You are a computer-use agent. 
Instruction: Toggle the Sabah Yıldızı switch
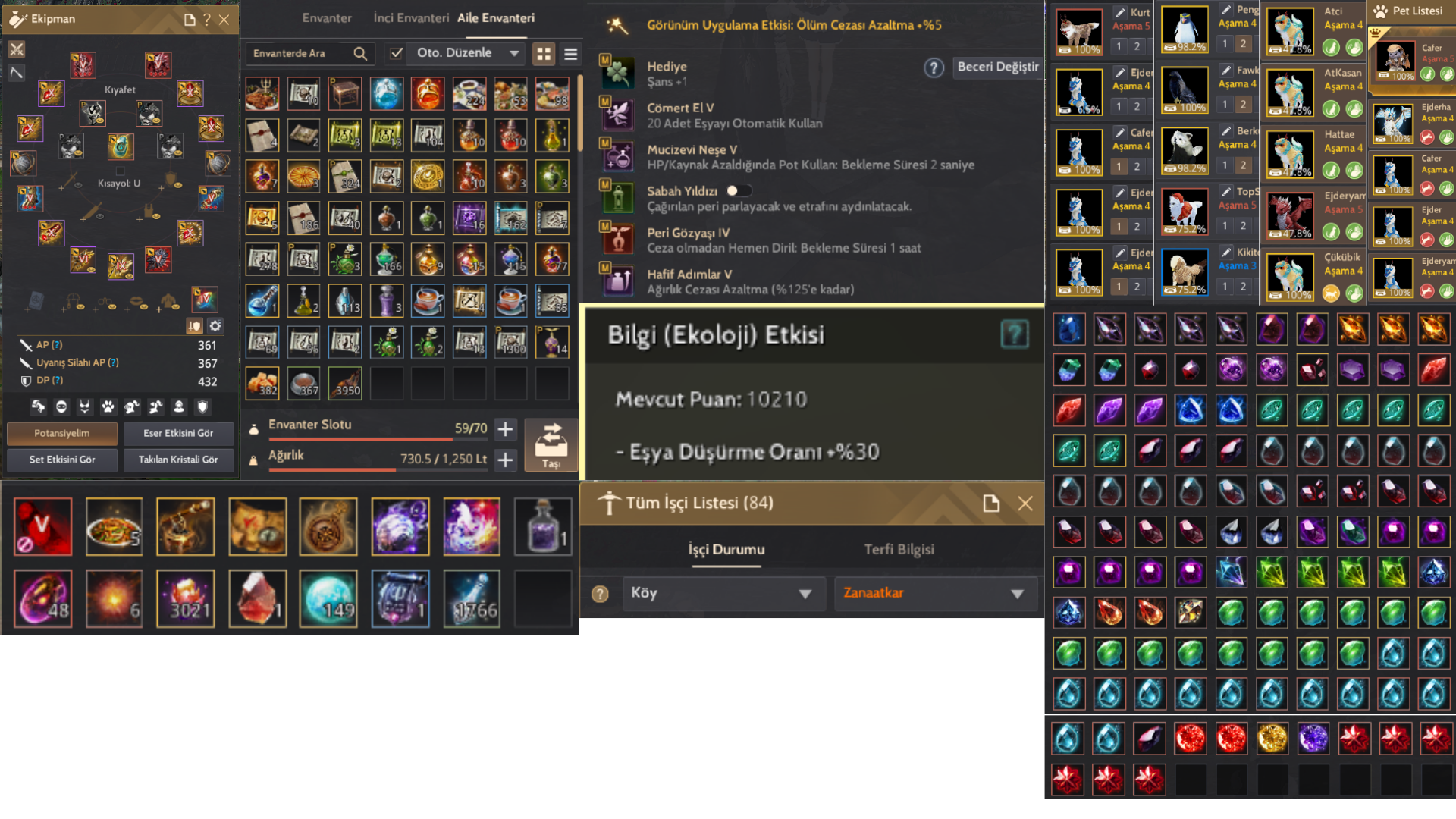click(739, 190)
